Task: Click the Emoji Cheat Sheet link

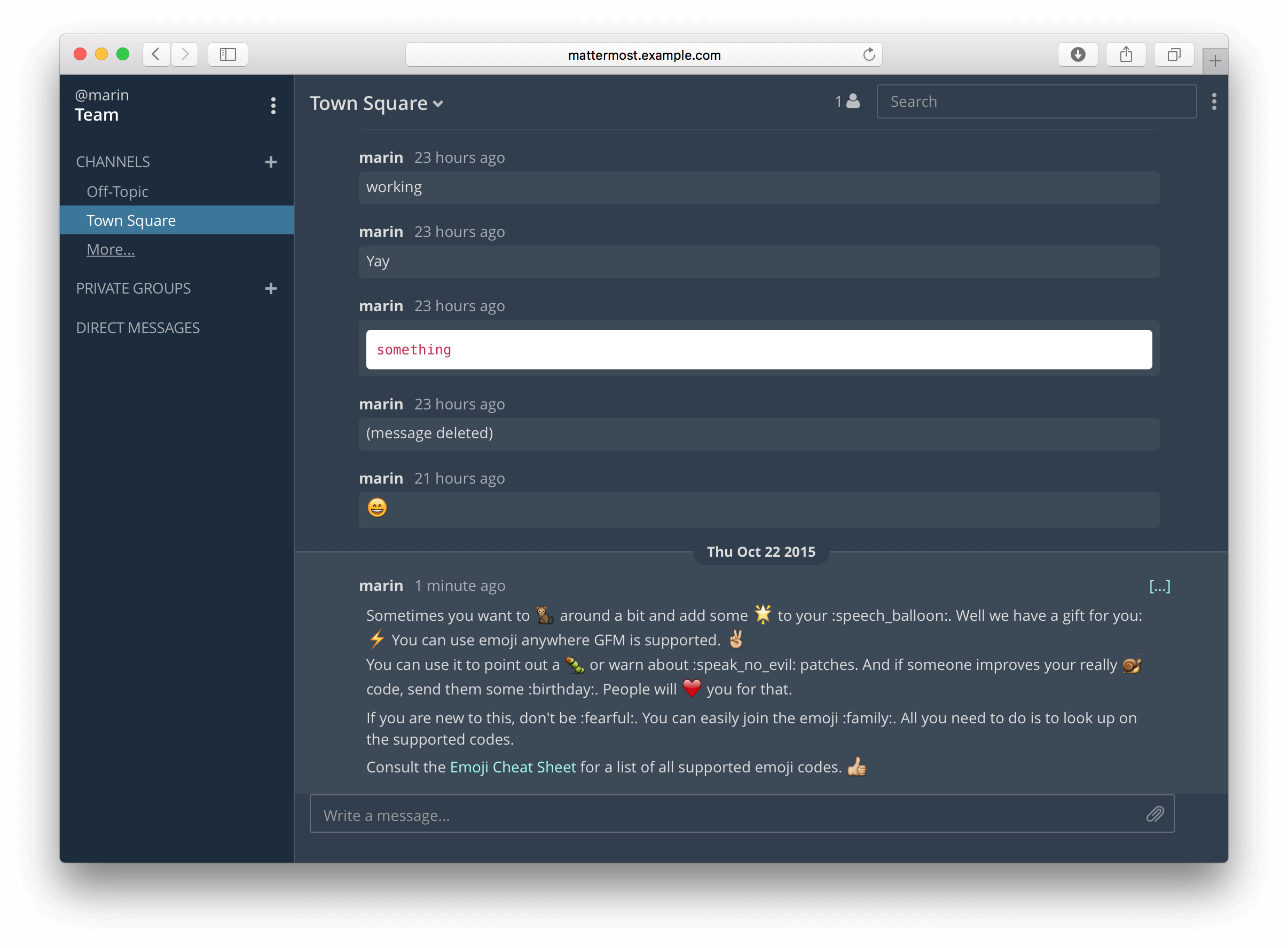Action: click(512, 767)
